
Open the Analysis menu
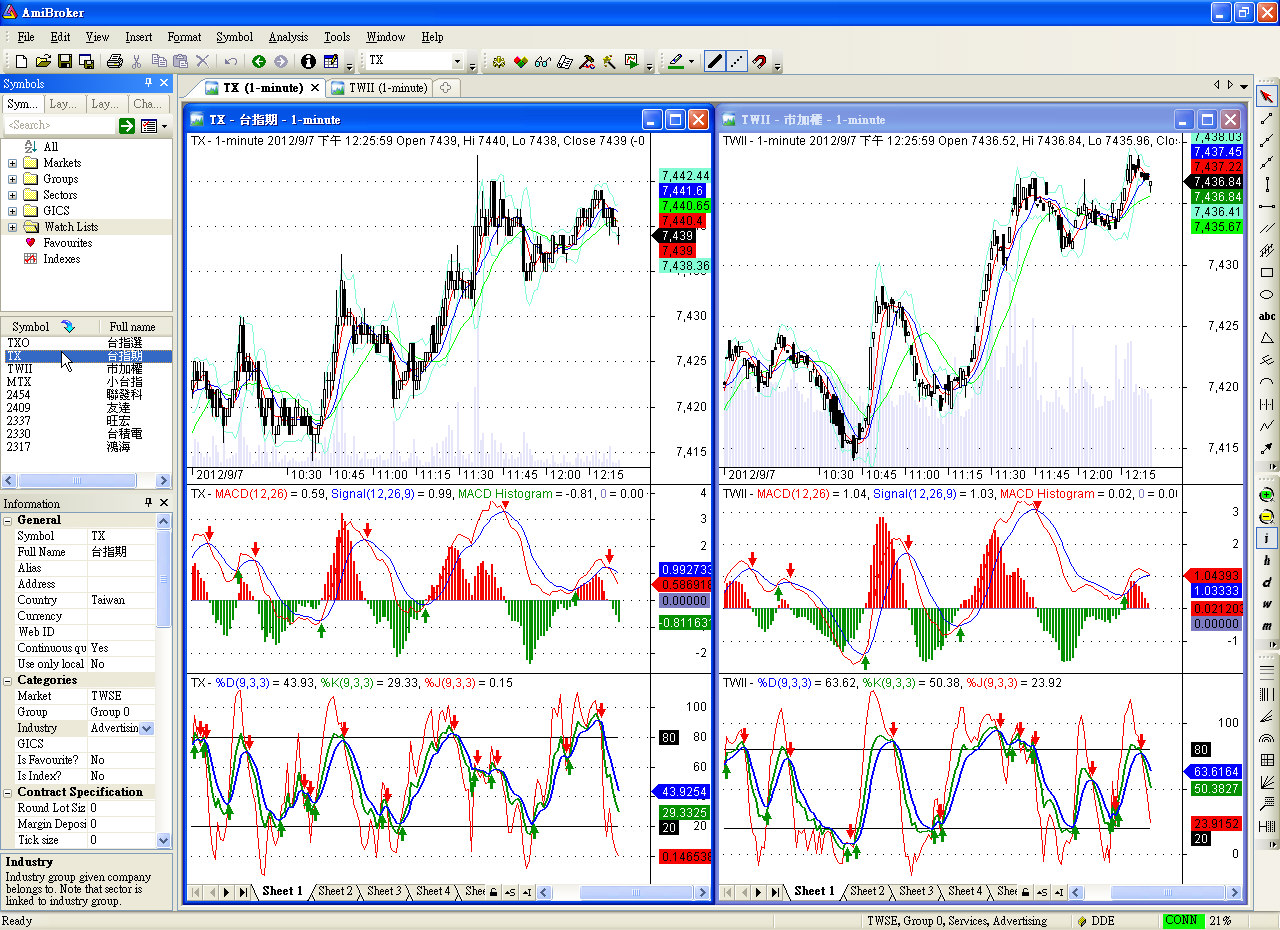[288, 37]
